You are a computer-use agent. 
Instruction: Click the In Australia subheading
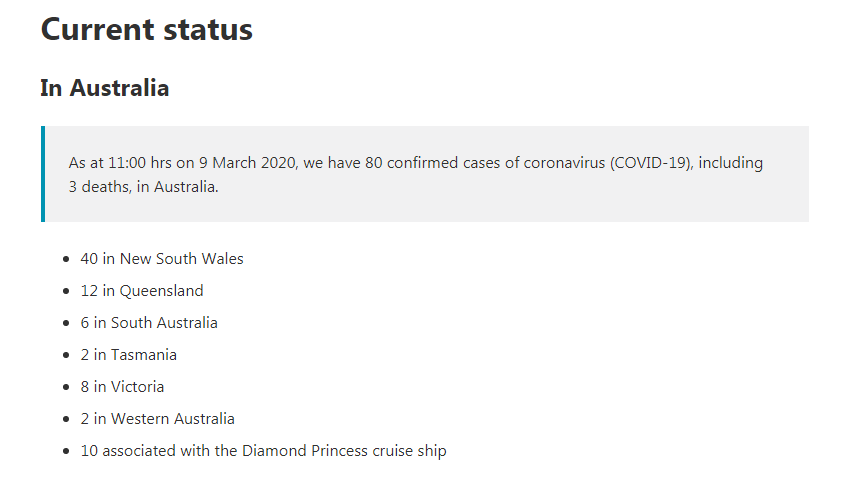click(105, 88)
